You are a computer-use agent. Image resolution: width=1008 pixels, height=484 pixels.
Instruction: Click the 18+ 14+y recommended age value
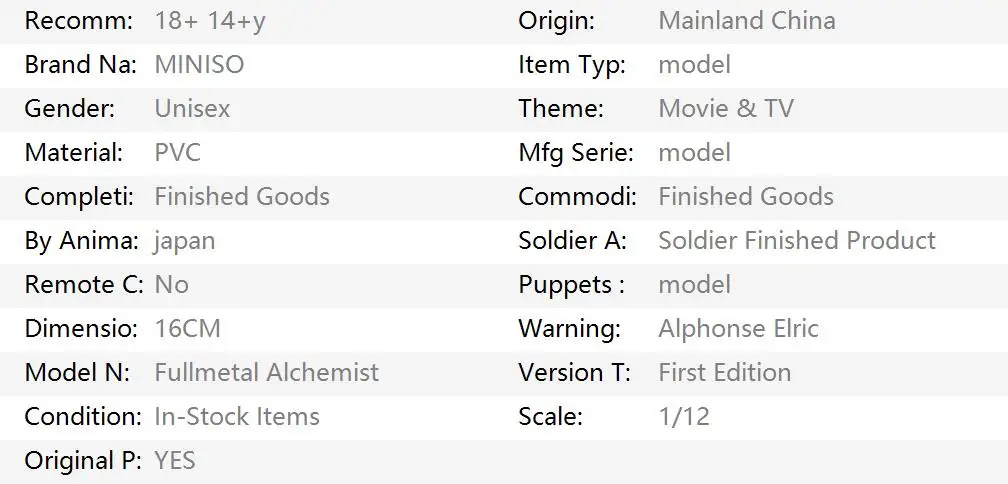tap(210, 21)
